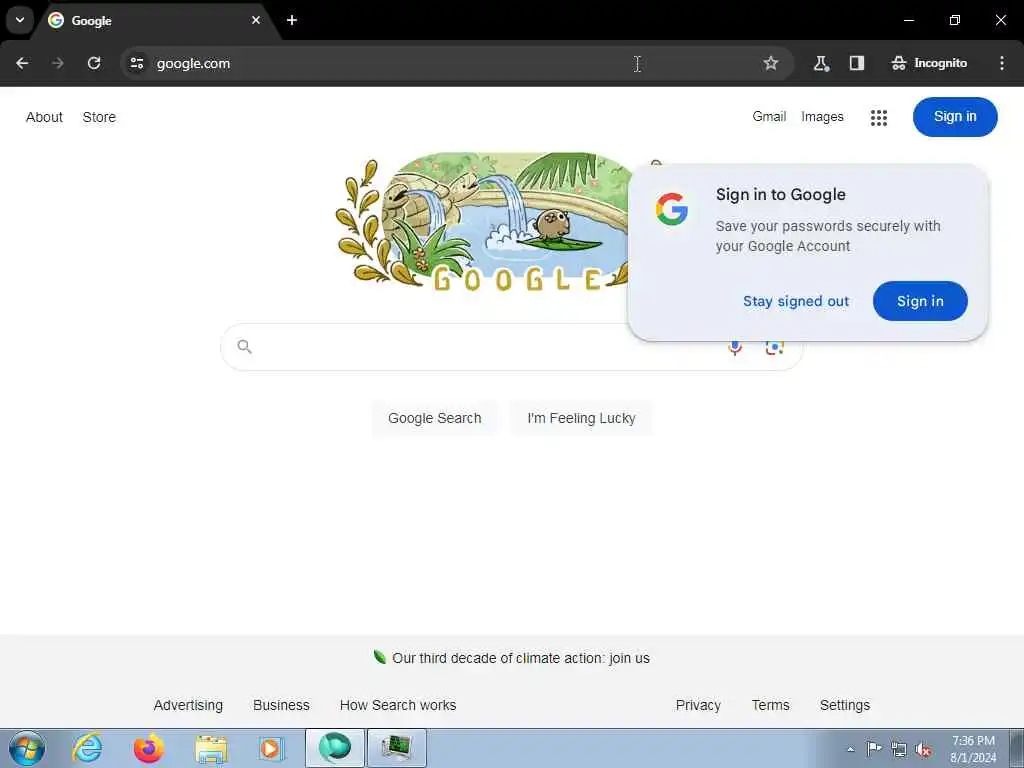This screenshot has width=1024, height=768.
Task: Open the About link
Action: tap(44, 117)
